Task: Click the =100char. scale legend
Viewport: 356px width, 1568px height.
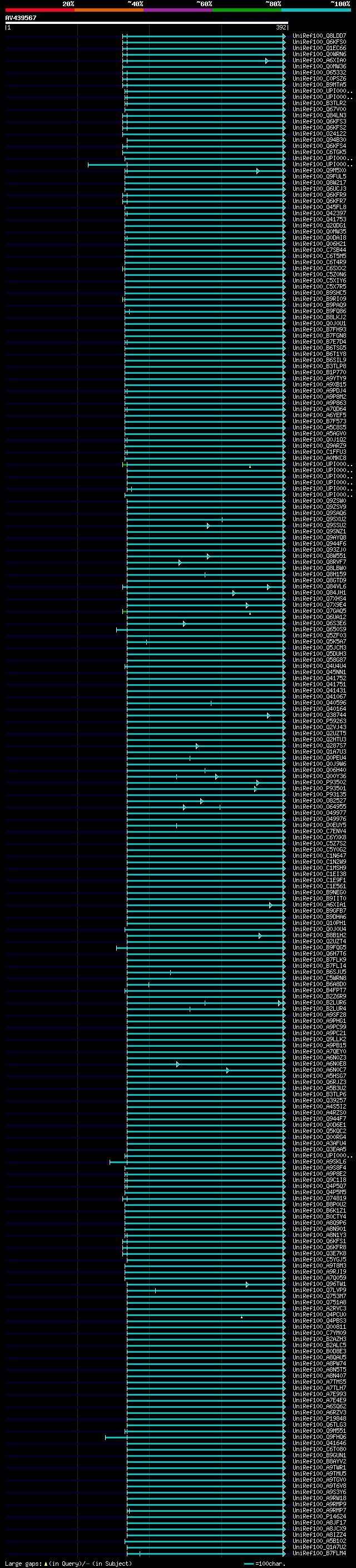Action: pyautogui.click(x=265, y=1563)
